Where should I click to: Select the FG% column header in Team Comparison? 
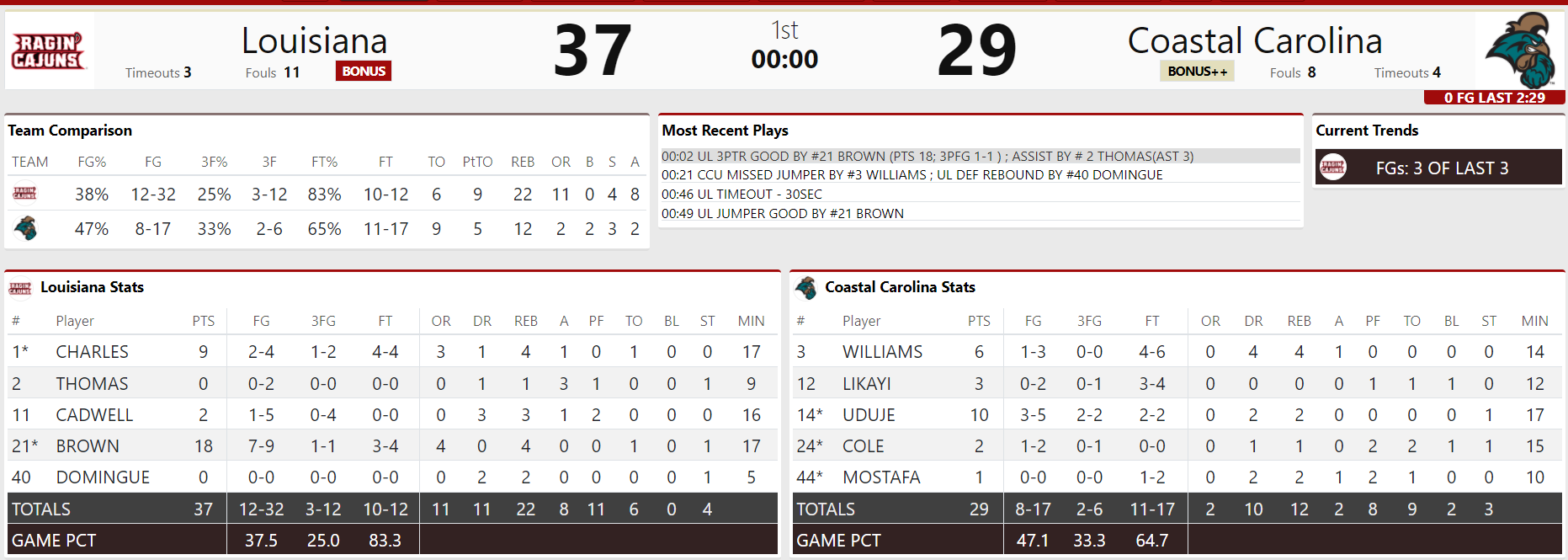92,162
